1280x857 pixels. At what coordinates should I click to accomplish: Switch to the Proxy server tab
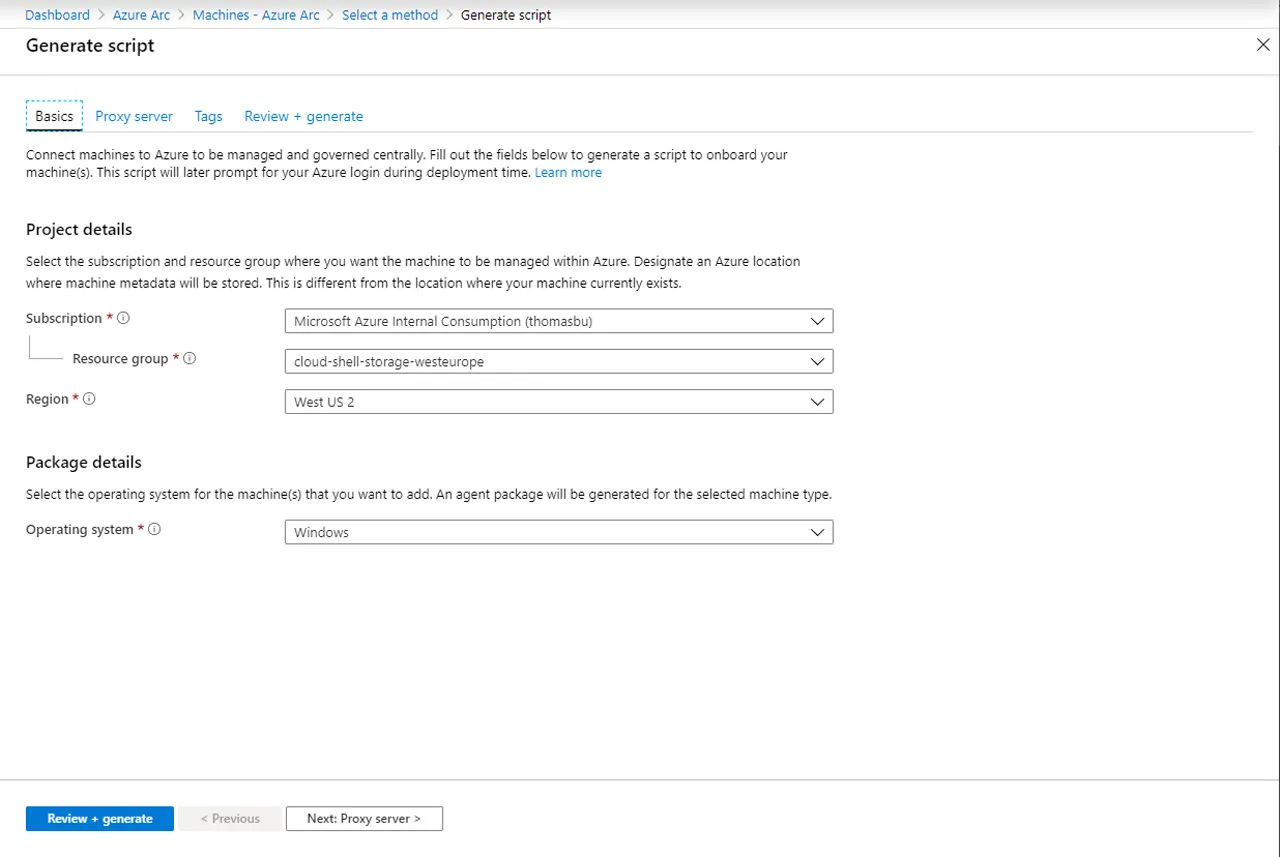point(134,116)
